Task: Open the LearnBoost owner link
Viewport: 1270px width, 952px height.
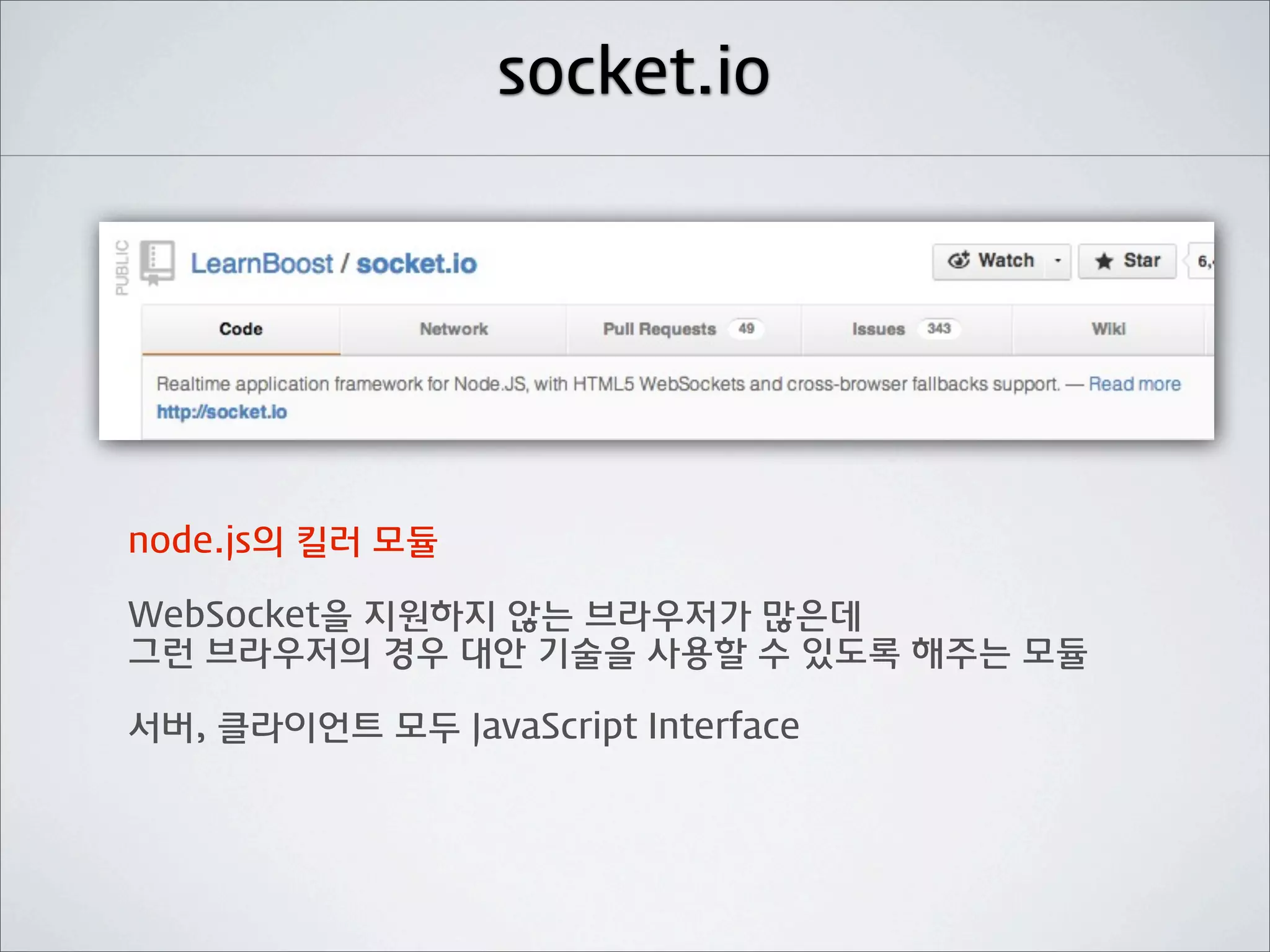Action: click(262, 263)
